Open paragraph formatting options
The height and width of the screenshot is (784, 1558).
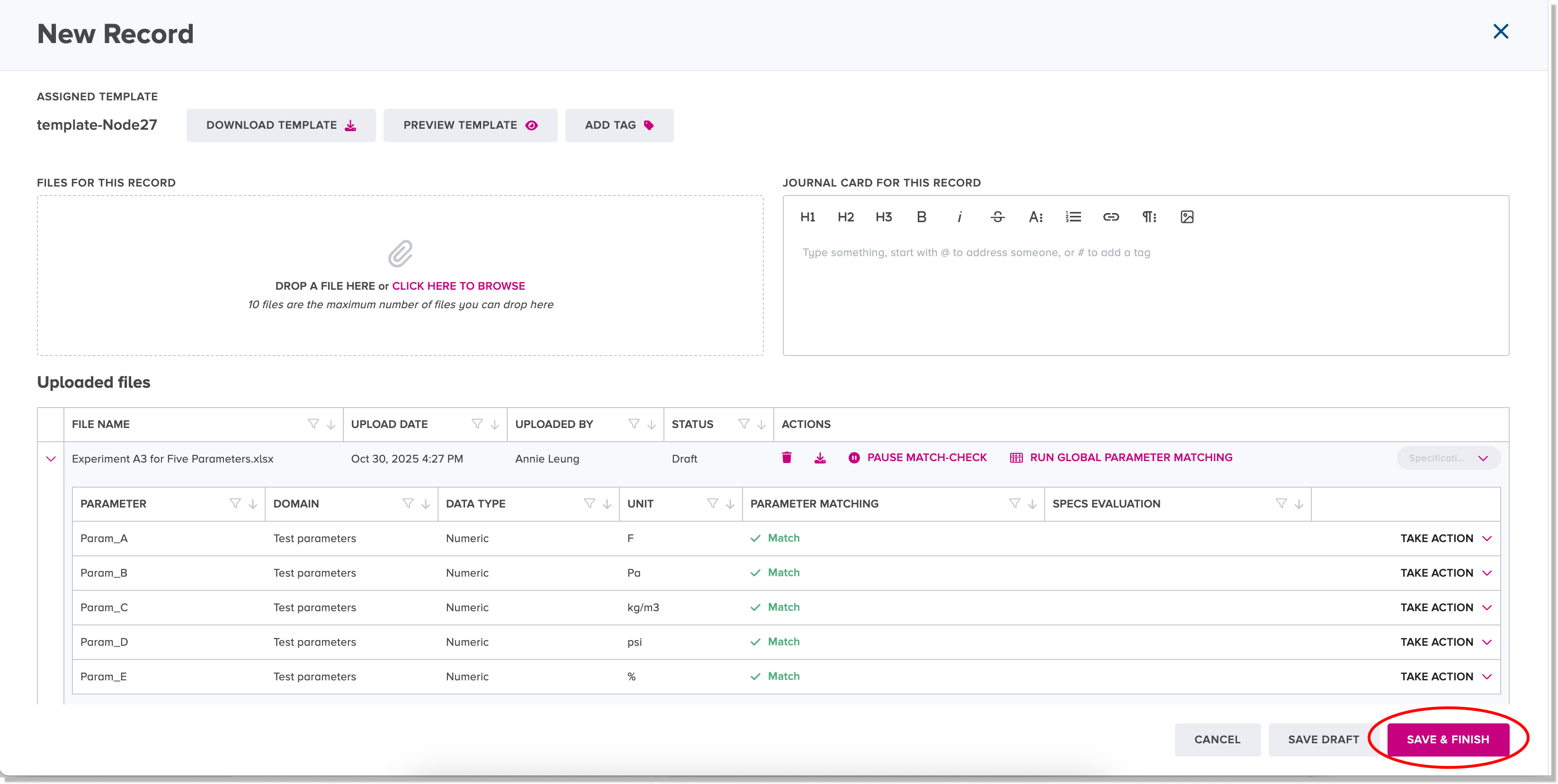(1148, 216)
